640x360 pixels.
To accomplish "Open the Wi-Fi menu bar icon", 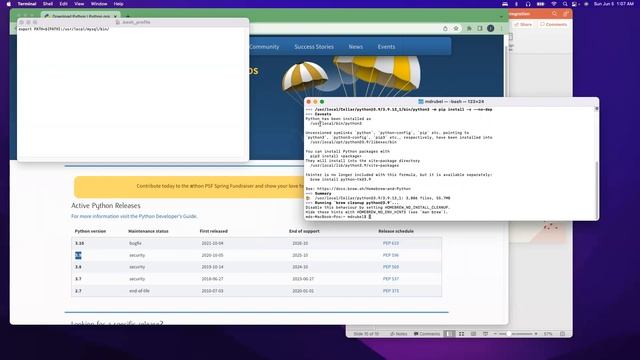I will [554, 4].
